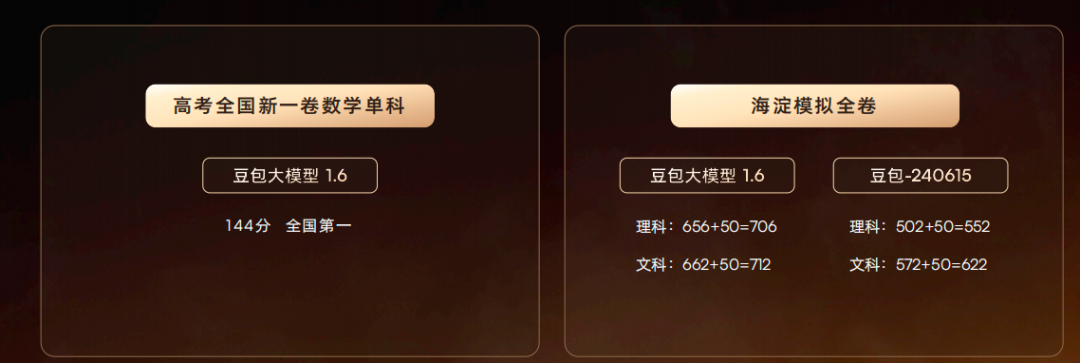
Task: Select the 海淀模拟全卷 gold header badge
Action: coord(815,106)
